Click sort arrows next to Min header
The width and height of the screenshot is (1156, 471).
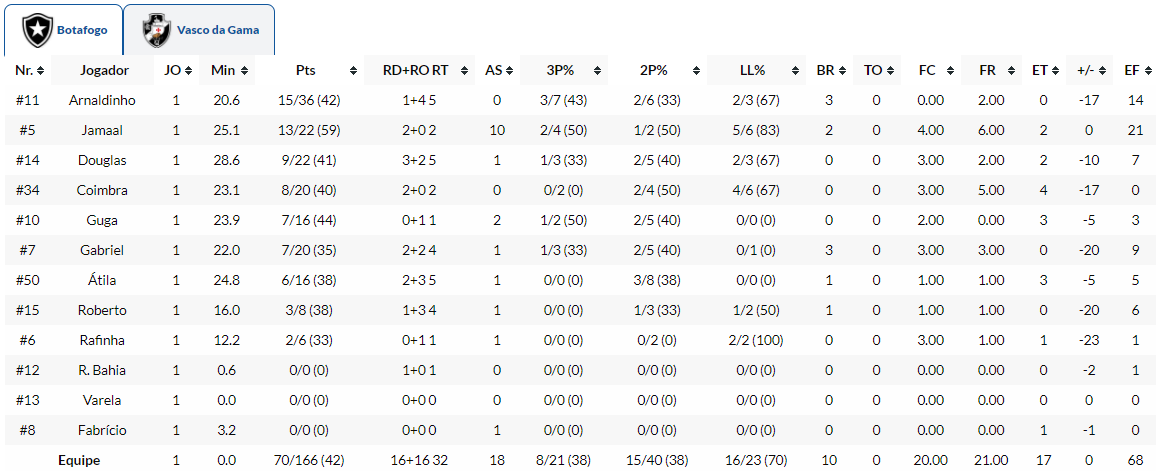click(x=246, y=70)
